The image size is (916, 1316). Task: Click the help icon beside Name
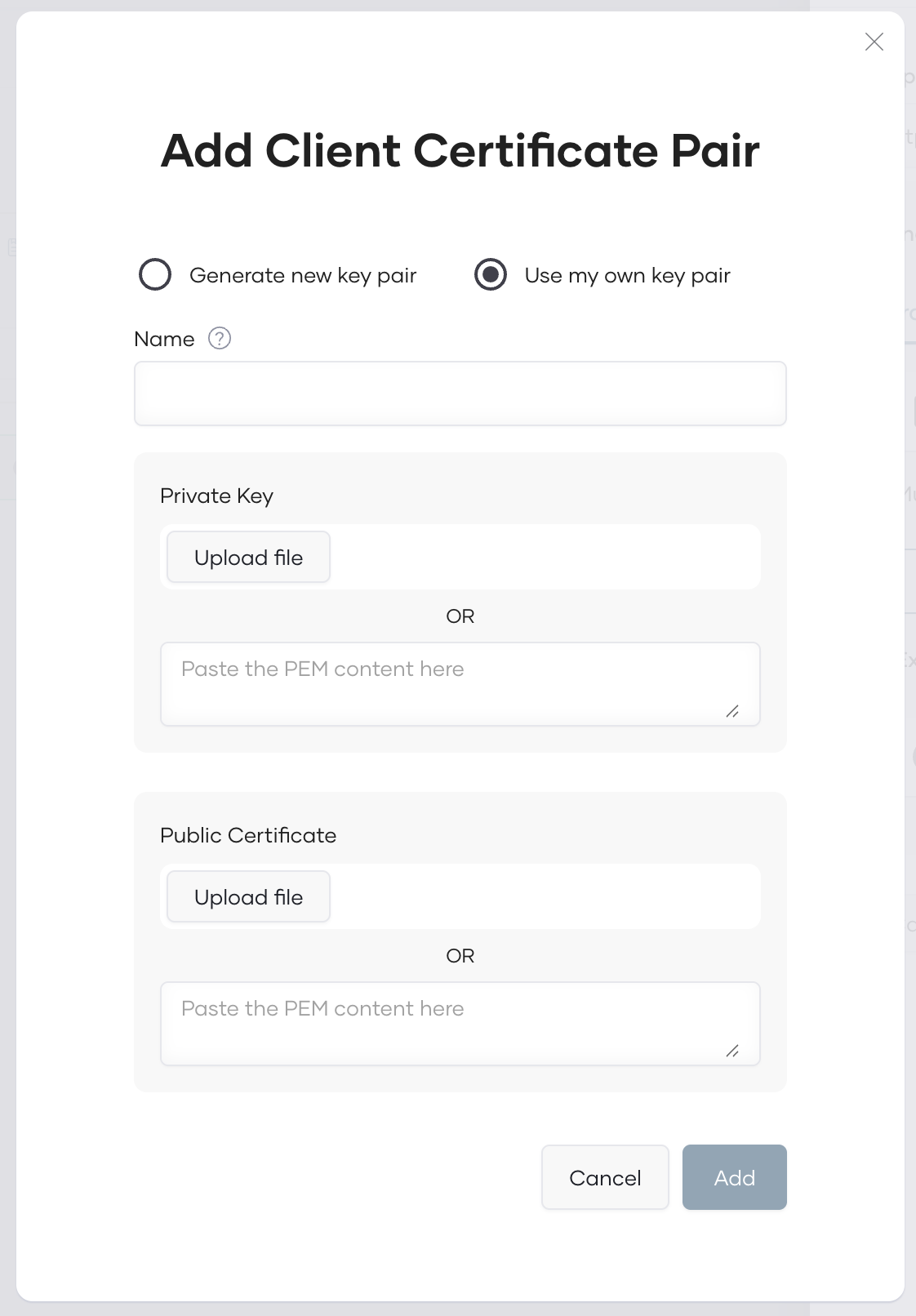click(220, 338)
